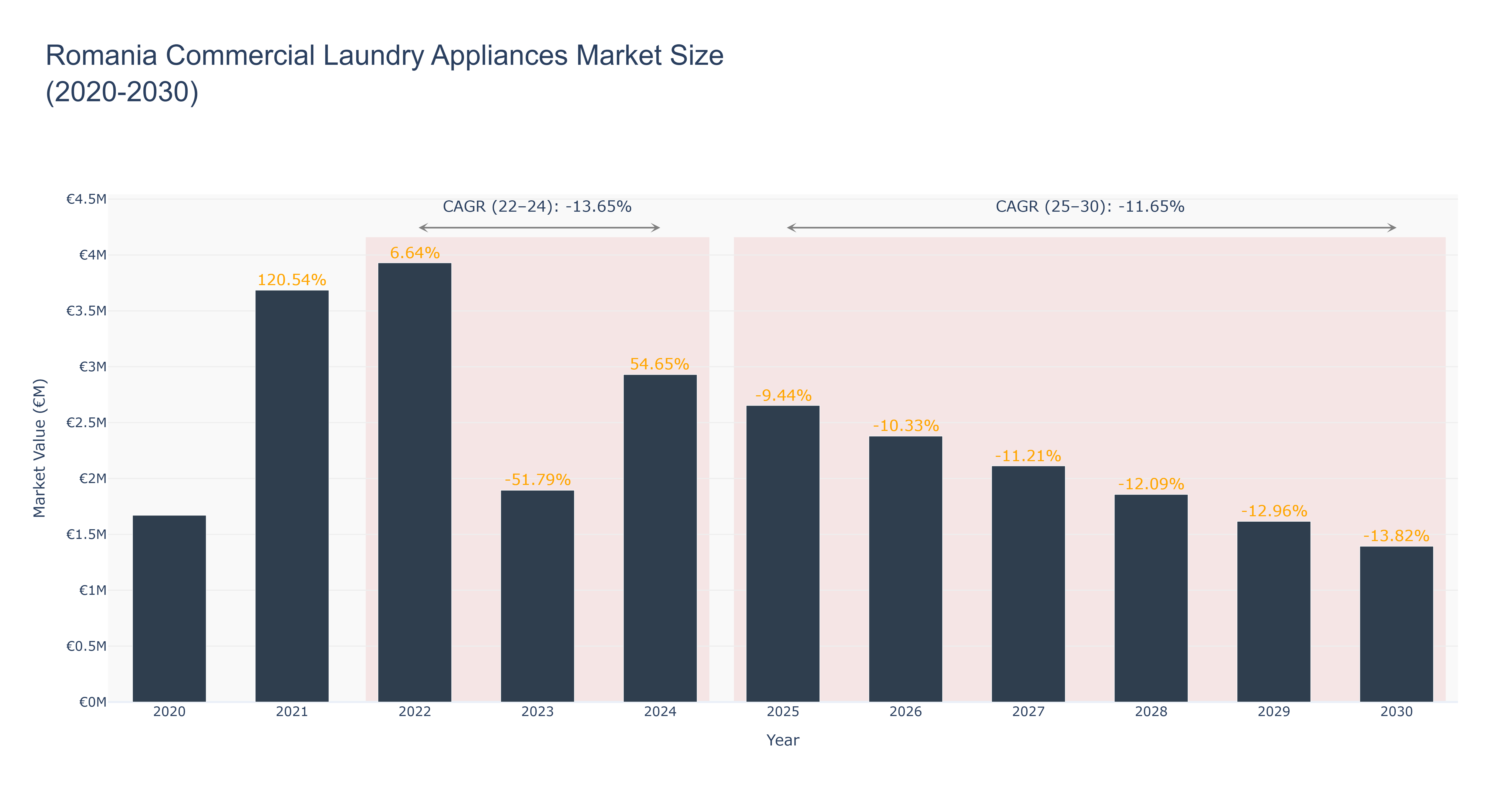Select the 2028 bar

[1150, 598]
